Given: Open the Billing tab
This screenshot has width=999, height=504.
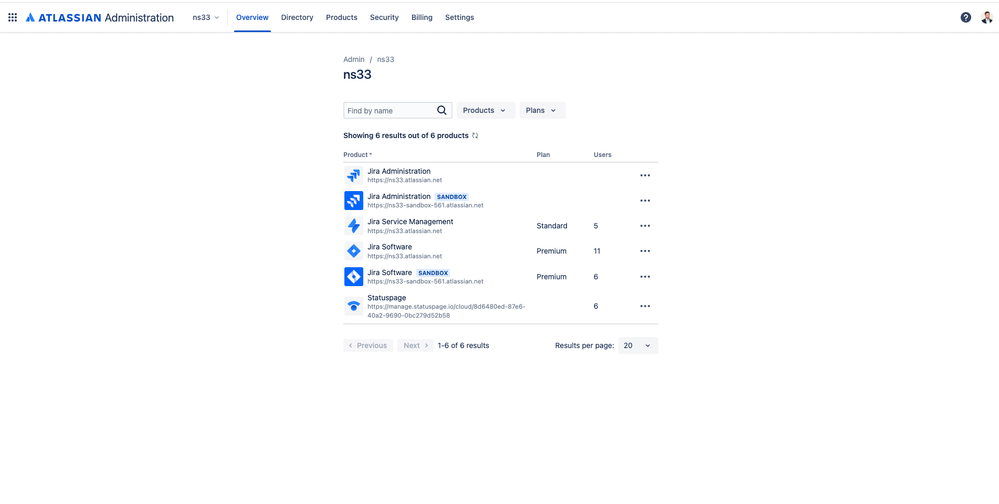Looking at the screenshot, I should click(x=422, y=18).
